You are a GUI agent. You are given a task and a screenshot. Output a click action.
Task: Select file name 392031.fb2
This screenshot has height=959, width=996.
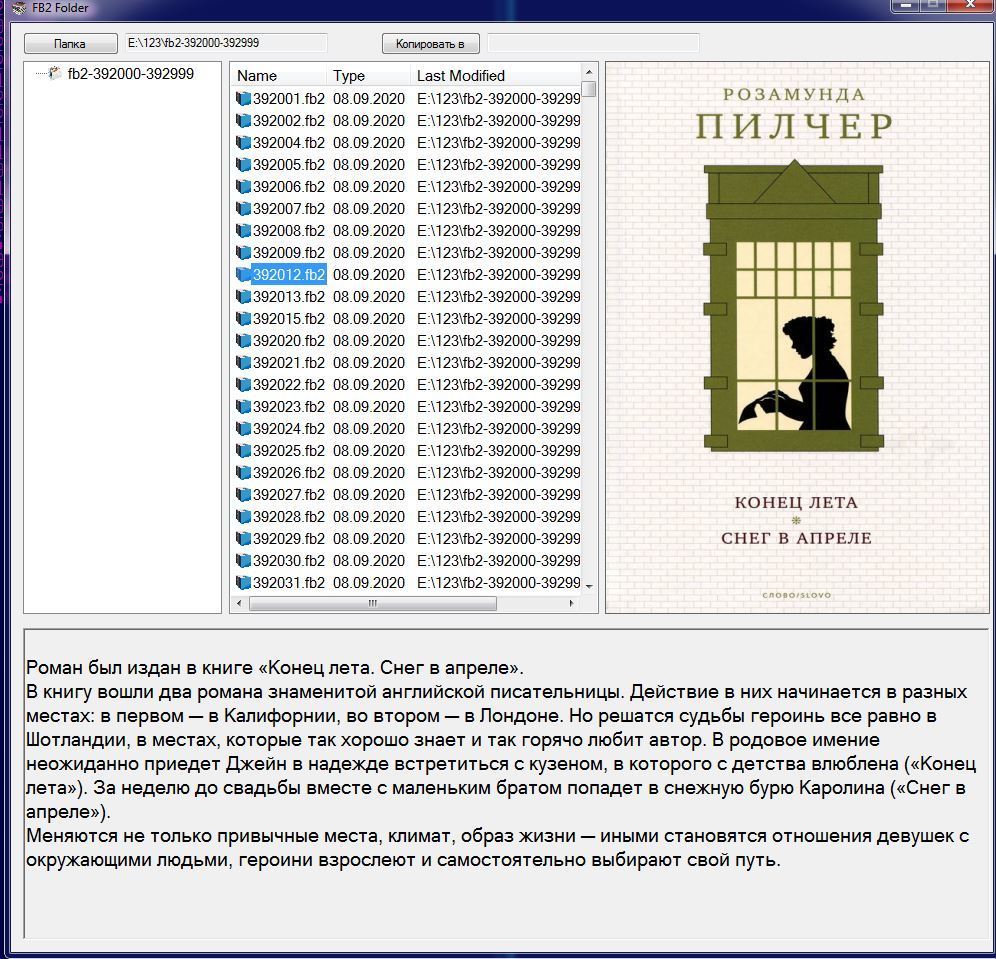[289, 583]
